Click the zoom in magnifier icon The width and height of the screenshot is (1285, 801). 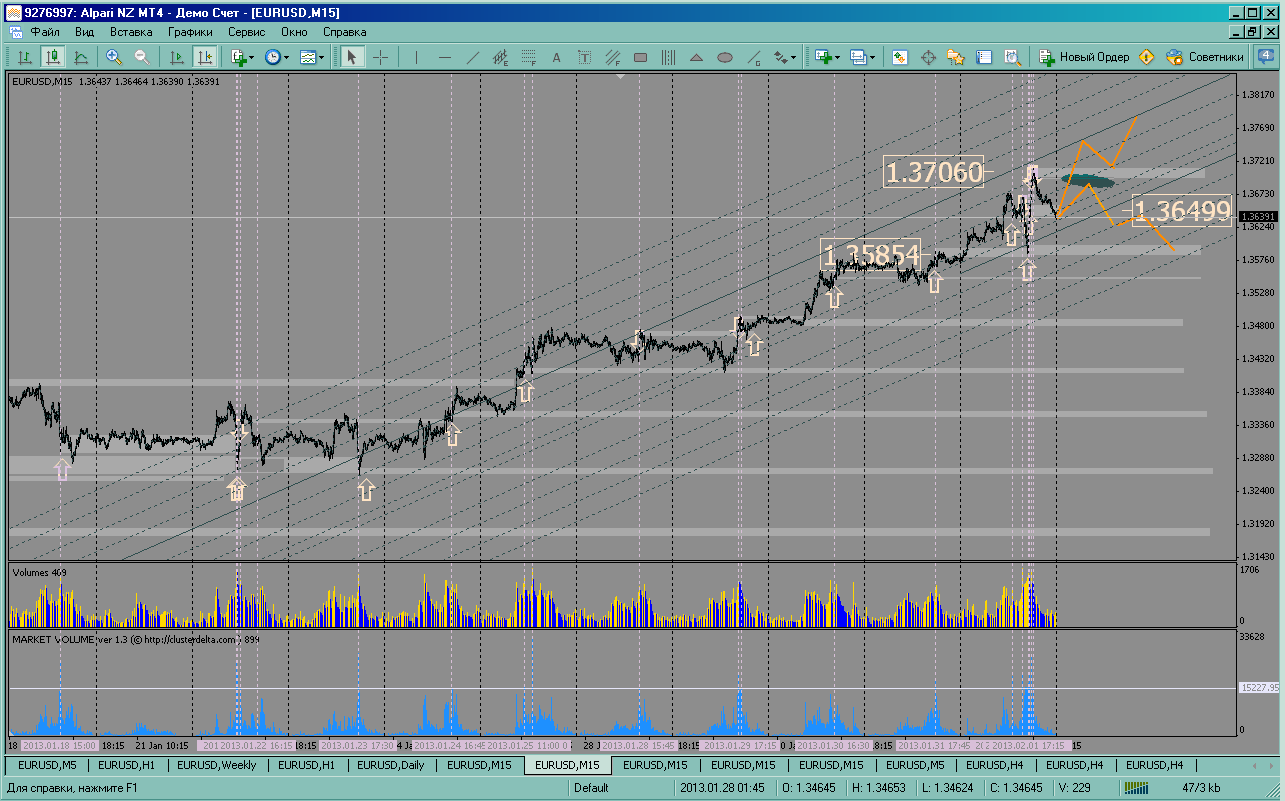[114, 57]
